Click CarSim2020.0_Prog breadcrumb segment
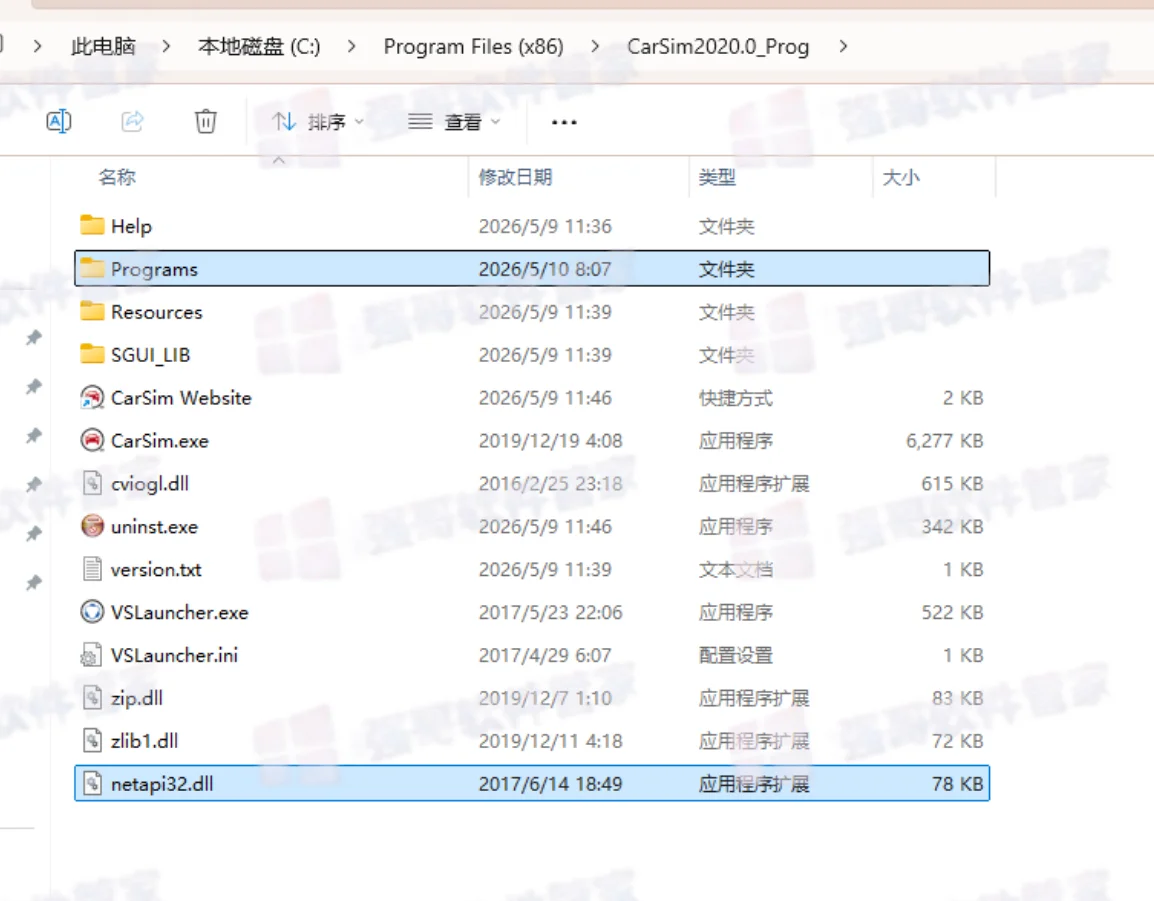 click(718, 46)
